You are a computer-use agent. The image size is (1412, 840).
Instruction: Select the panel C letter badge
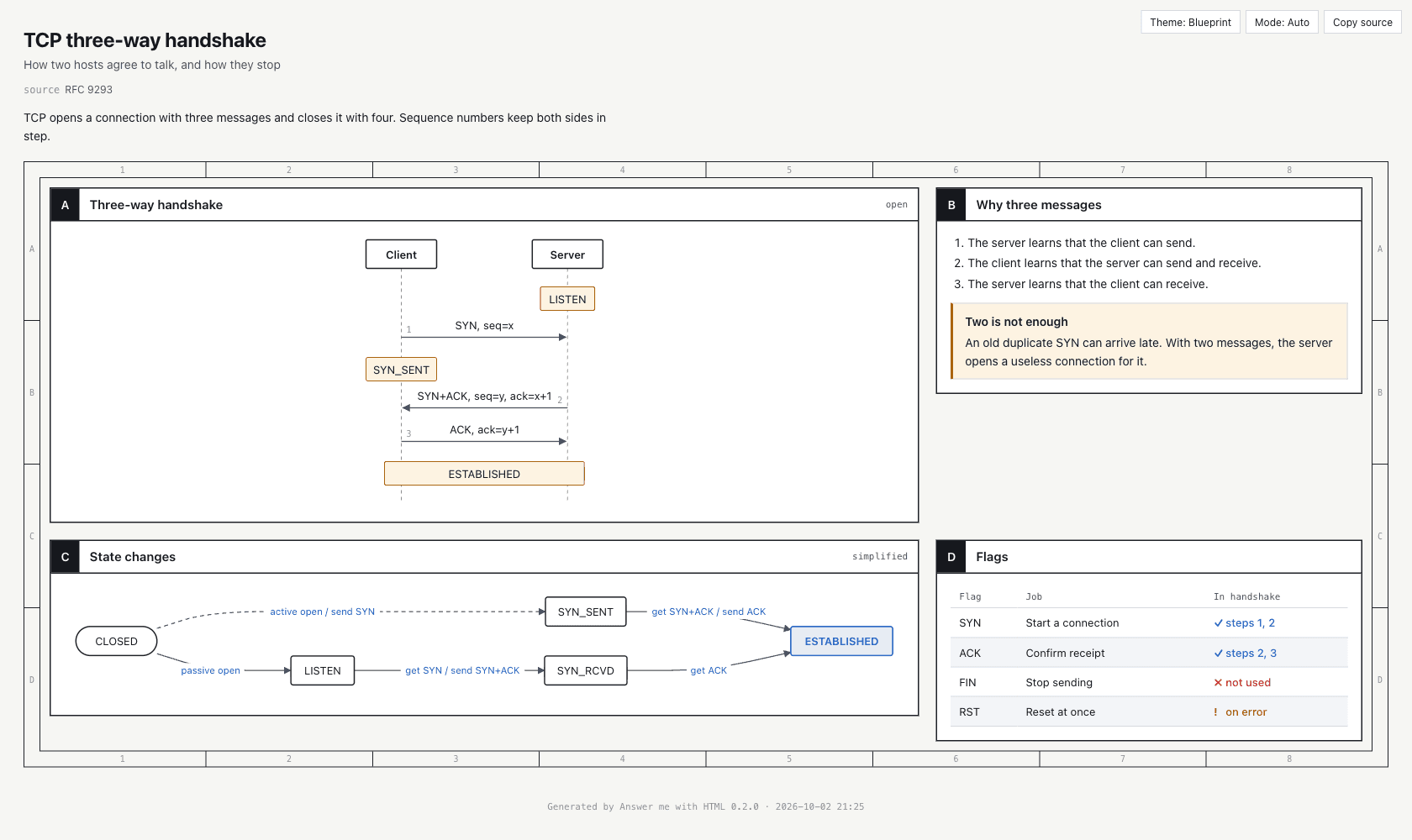pos(65,557)
